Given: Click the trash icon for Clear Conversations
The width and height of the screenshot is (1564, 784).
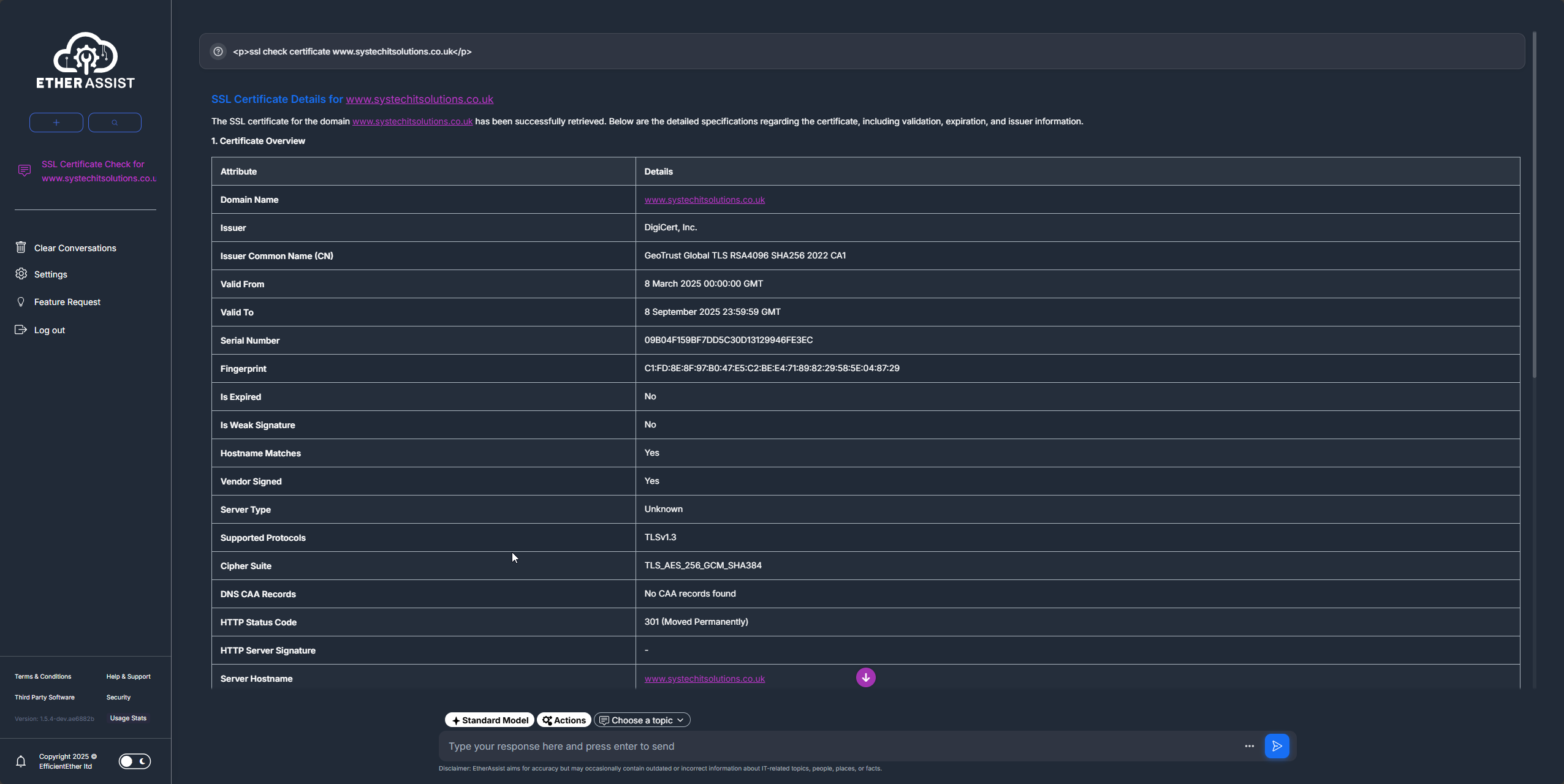Looking at the screenshot, I should pos(21,247).
